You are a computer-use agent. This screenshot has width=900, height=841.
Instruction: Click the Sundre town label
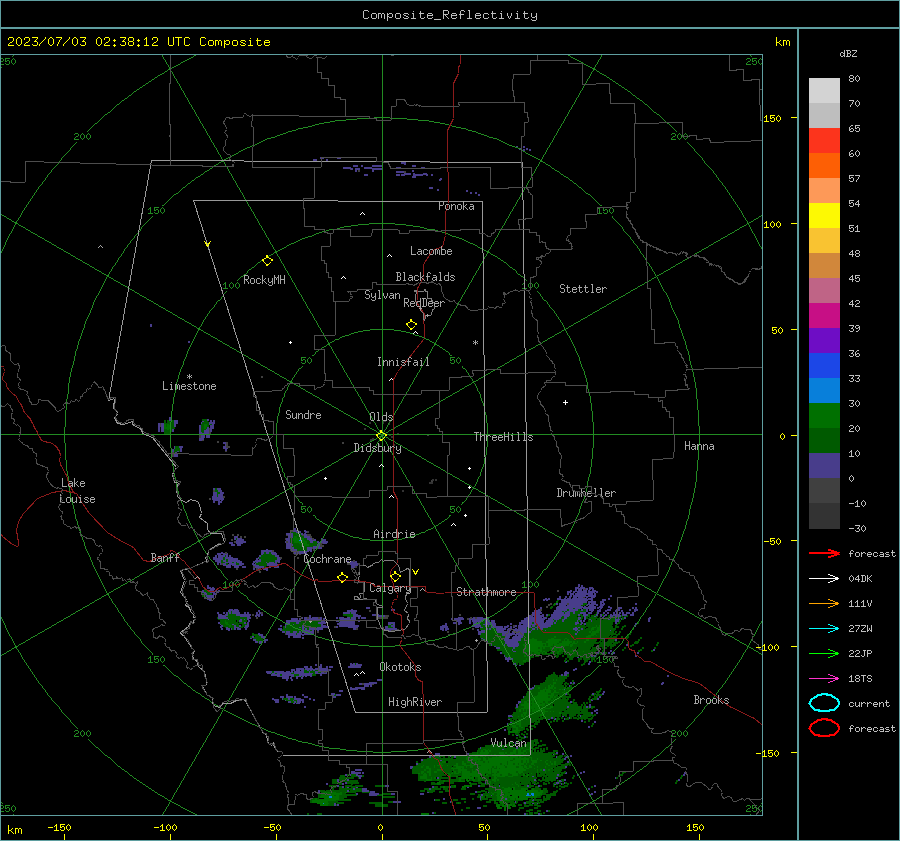303,414
